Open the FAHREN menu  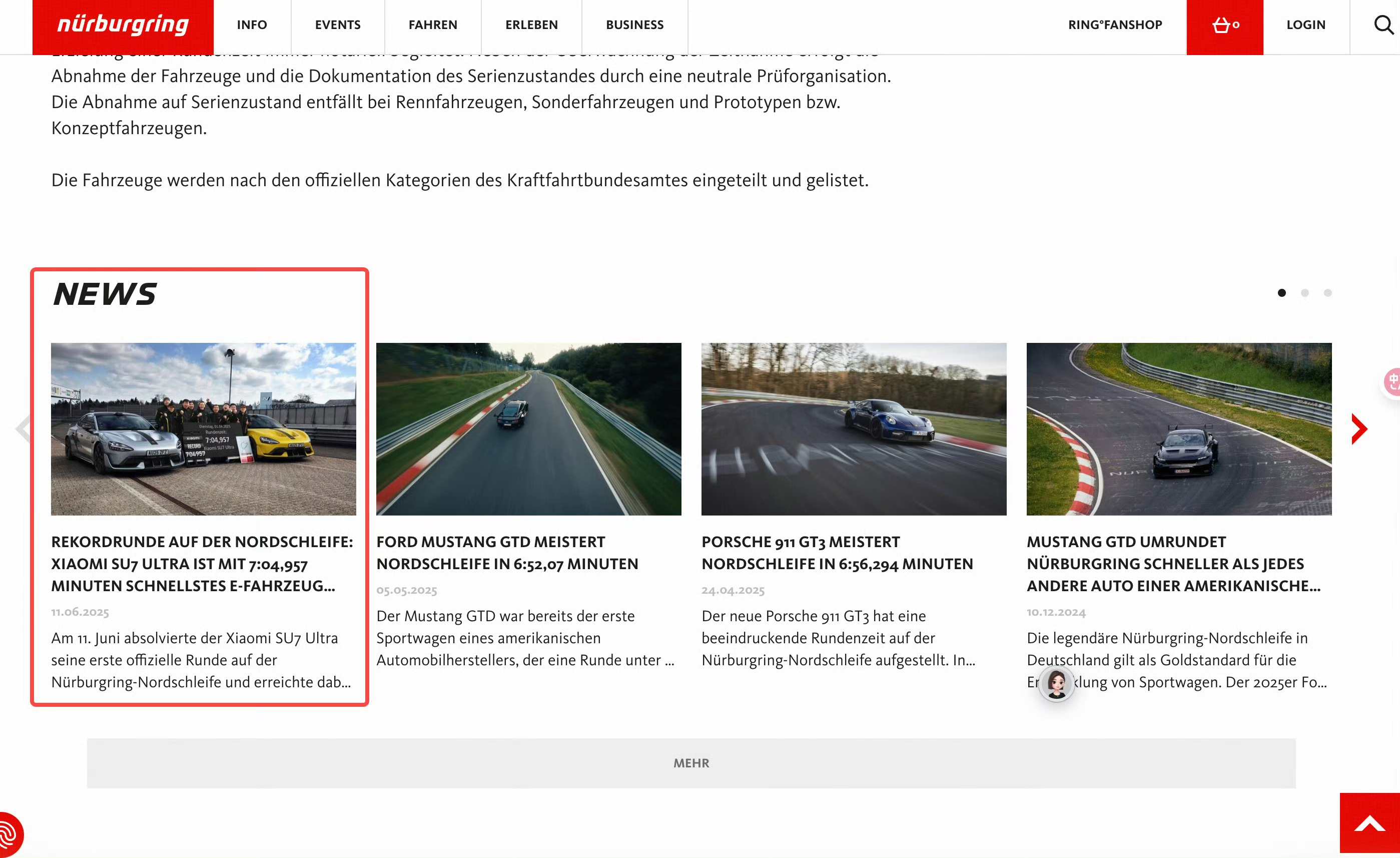pyautogui.click(x=432, y=25)
